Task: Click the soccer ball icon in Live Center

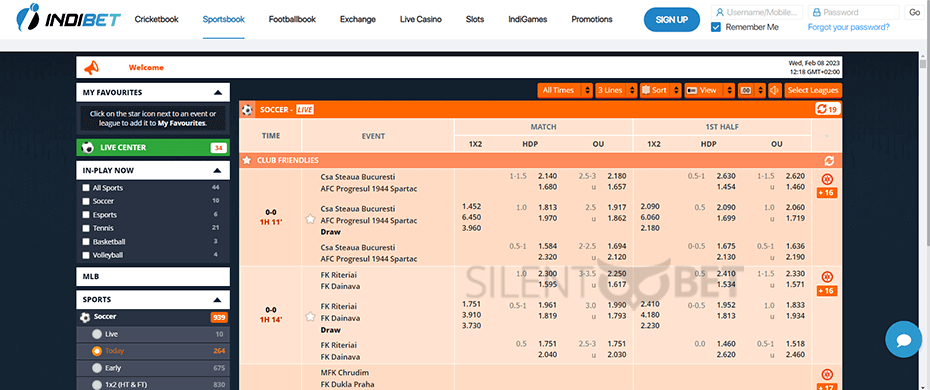Action: click(x=88, y=148)
